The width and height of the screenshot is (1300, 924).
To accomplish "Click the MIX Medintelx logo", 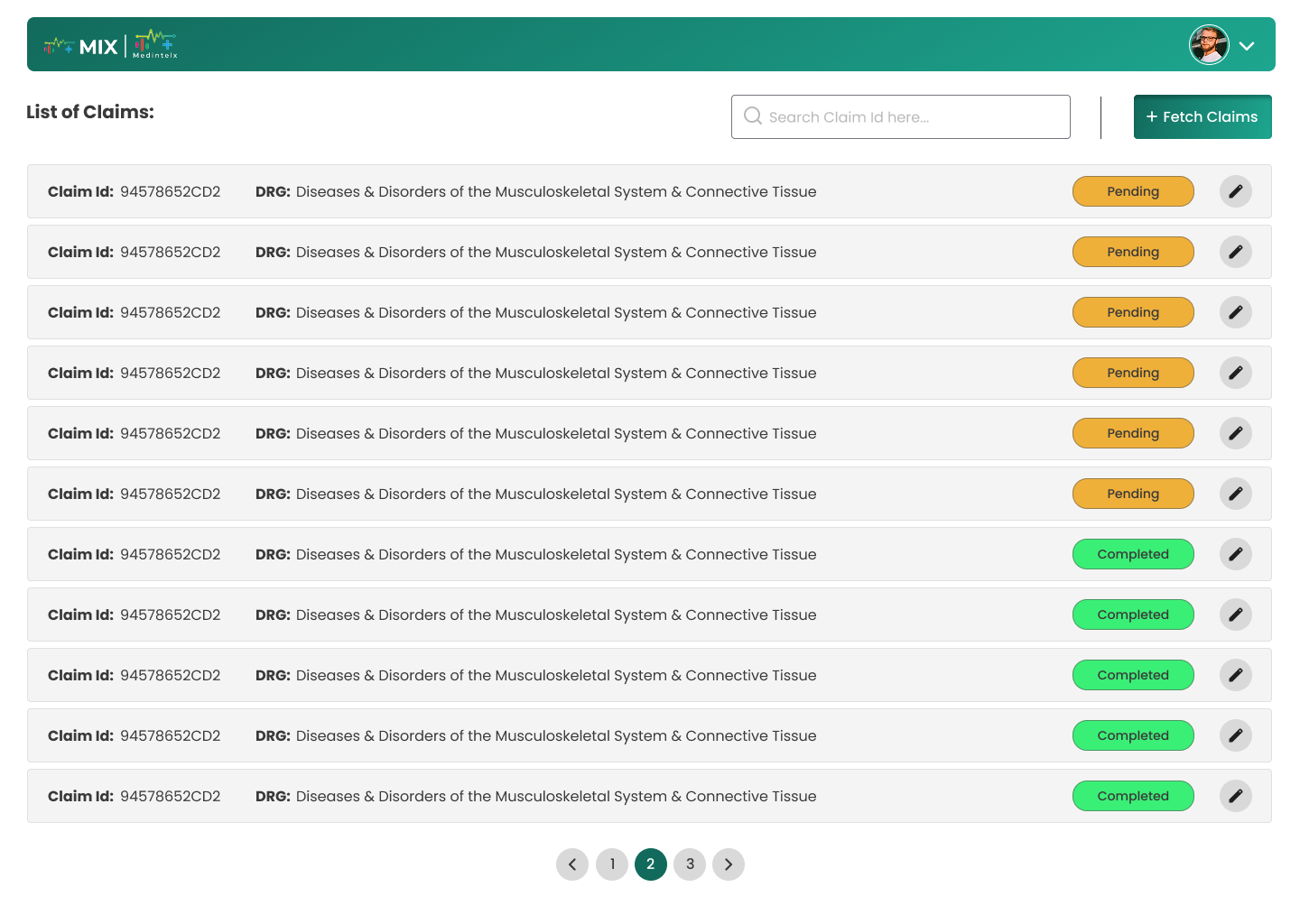I will pos(110,45).
